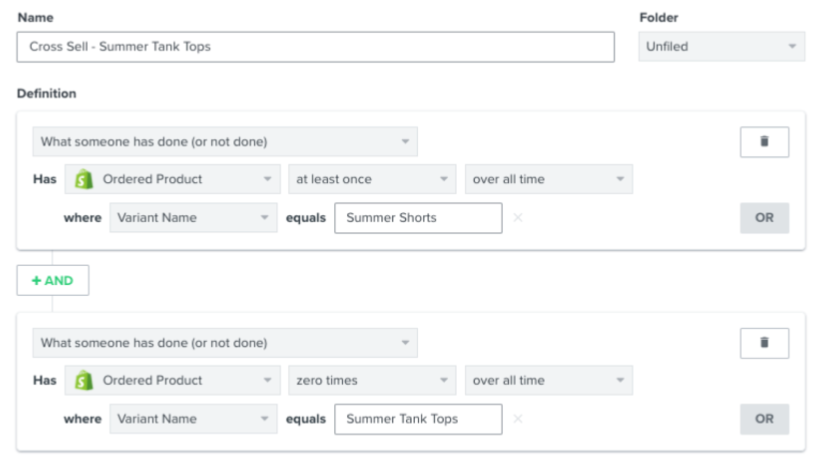Focus the segment Name text field
This screenshot has width=819, height=464.
tap(315, 47)
